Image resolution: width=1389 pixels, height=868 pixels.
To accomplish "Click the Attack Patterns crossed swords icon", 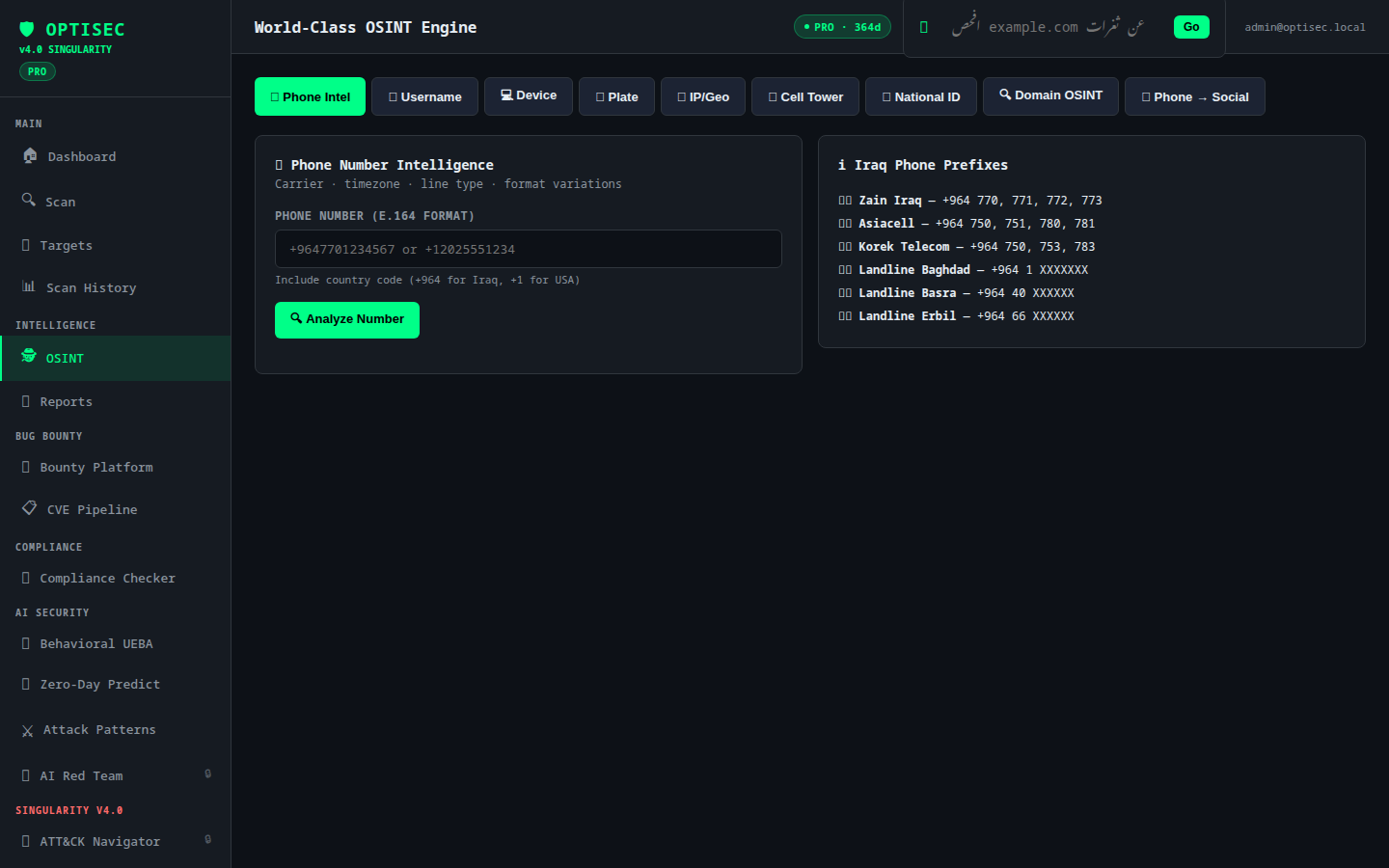I will [x=27, y=731].
